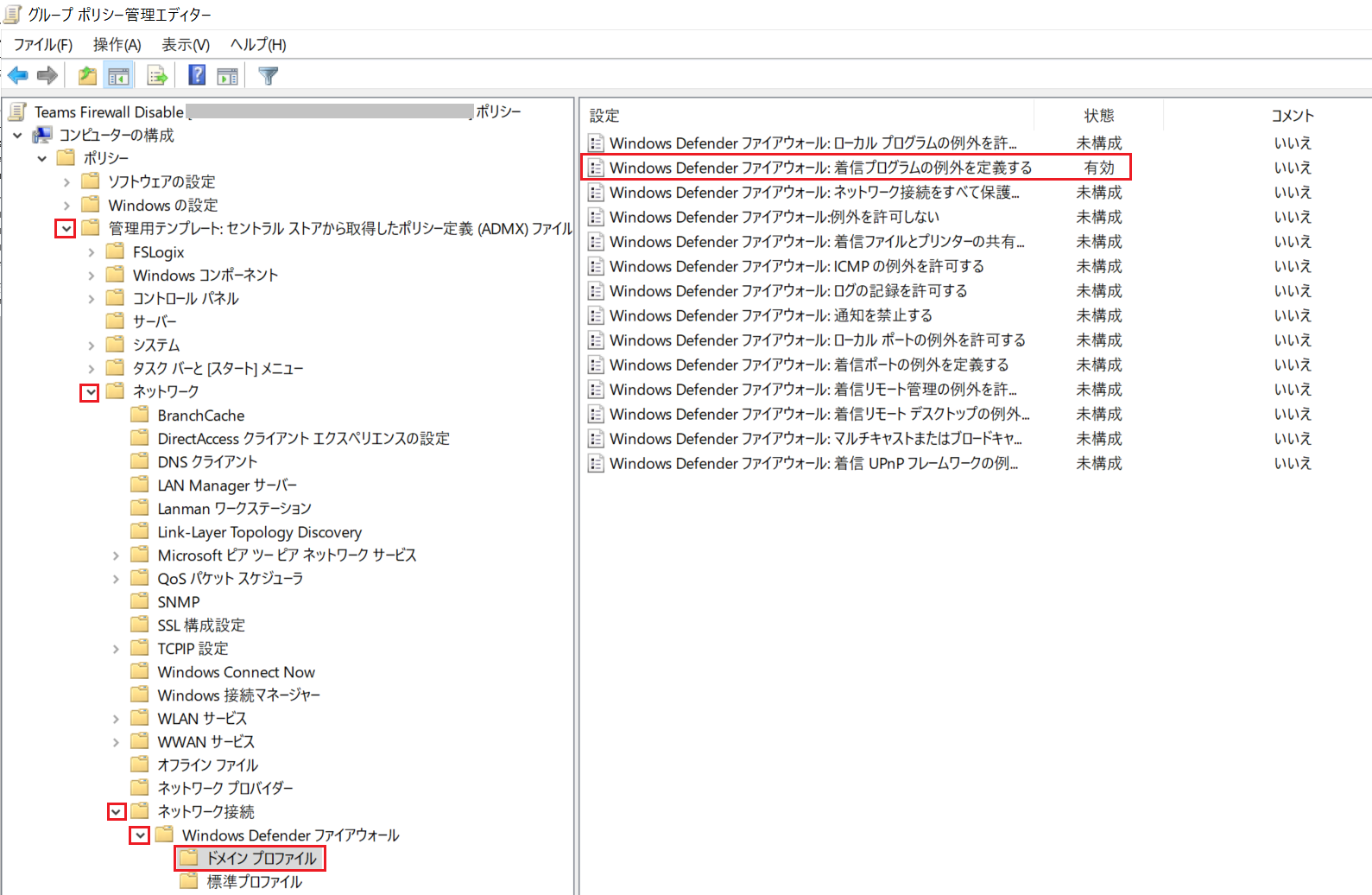Select the SSL 構成設定 folder
This screenshot has width=1372, height=895.
point(201,625)
